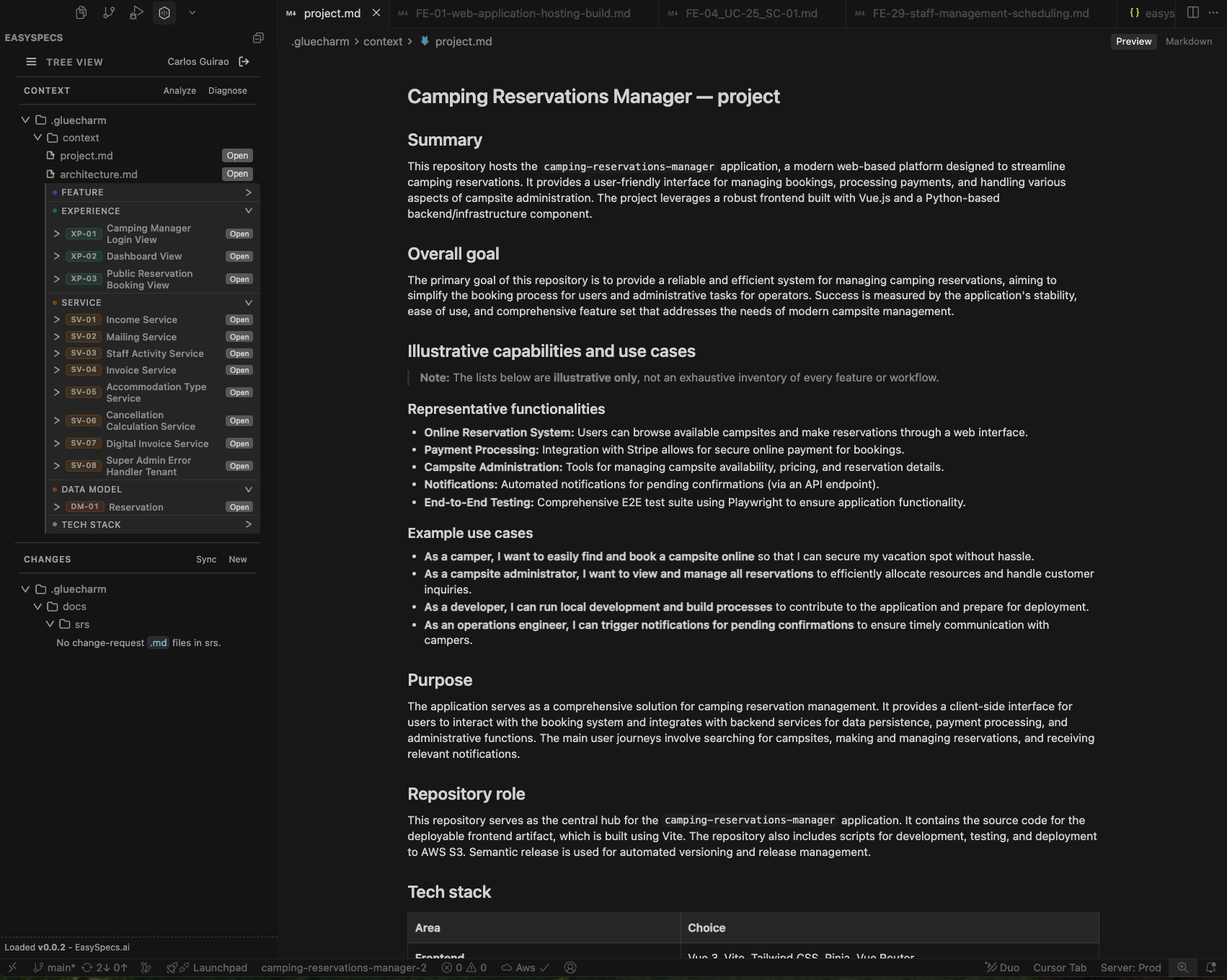This screenshot has height=980, width=1227.
Task: Open the Run and Debug icon
Action: click(136, 12)
